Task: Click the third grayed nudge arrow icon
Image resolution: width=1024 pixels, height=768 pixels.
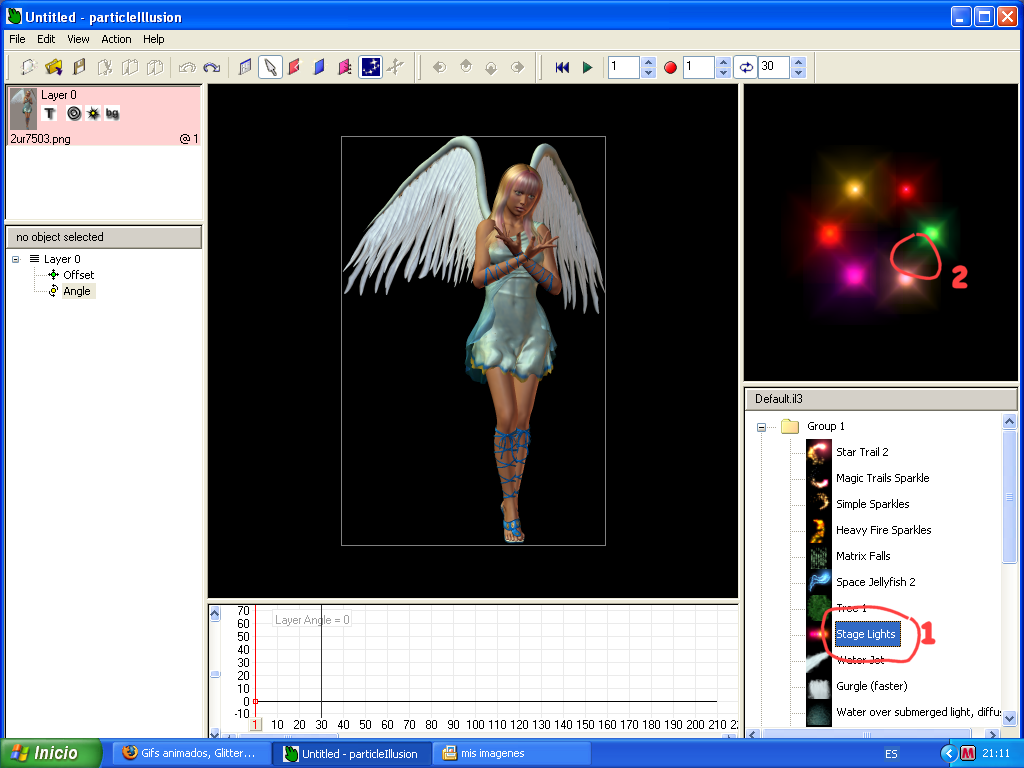Action: pyautogui.click(x=491, y=67)
